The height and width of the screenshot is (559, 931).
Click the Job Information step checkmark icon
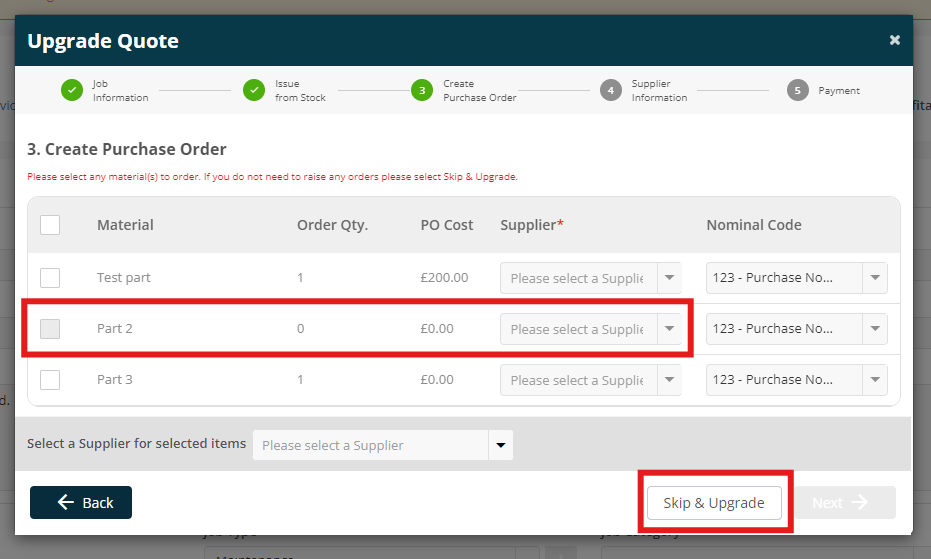(72, 90)
